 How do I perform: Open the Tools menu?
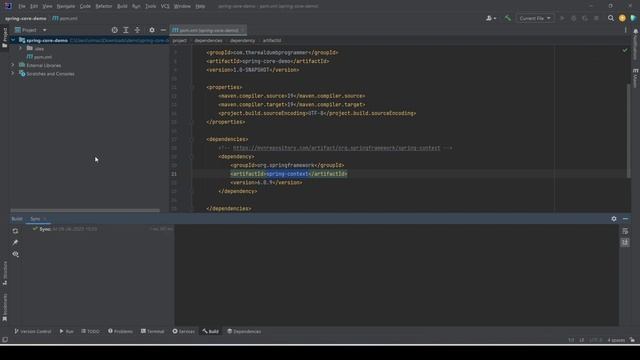pos(151,7)
